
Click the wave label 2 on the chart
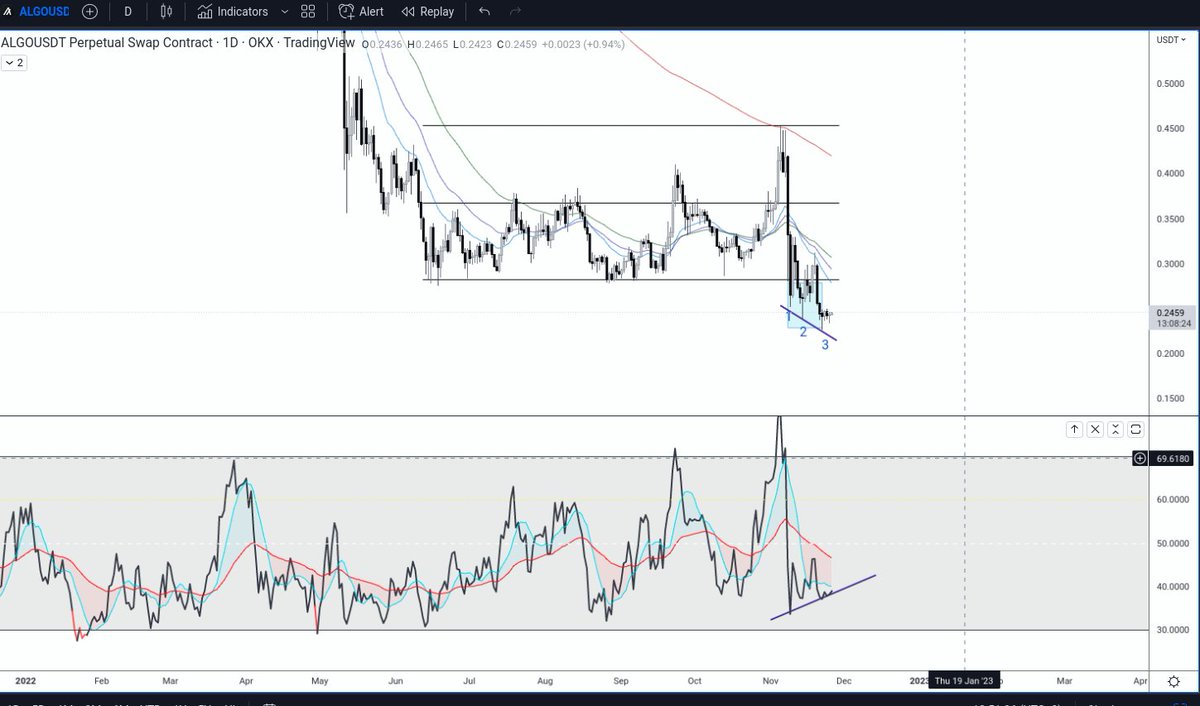coord(803,331)
